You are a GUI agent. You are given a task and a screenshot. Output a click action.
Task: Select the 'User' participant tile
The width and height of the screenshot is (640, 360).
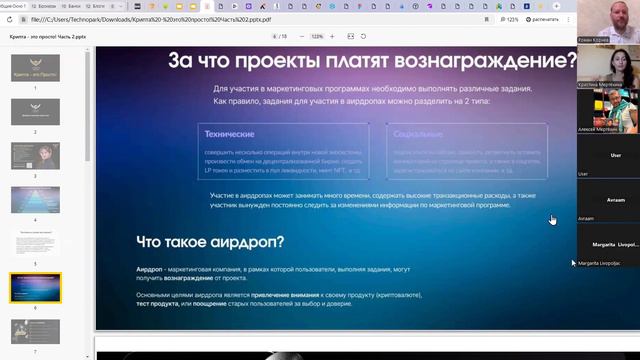click(609, 156)
